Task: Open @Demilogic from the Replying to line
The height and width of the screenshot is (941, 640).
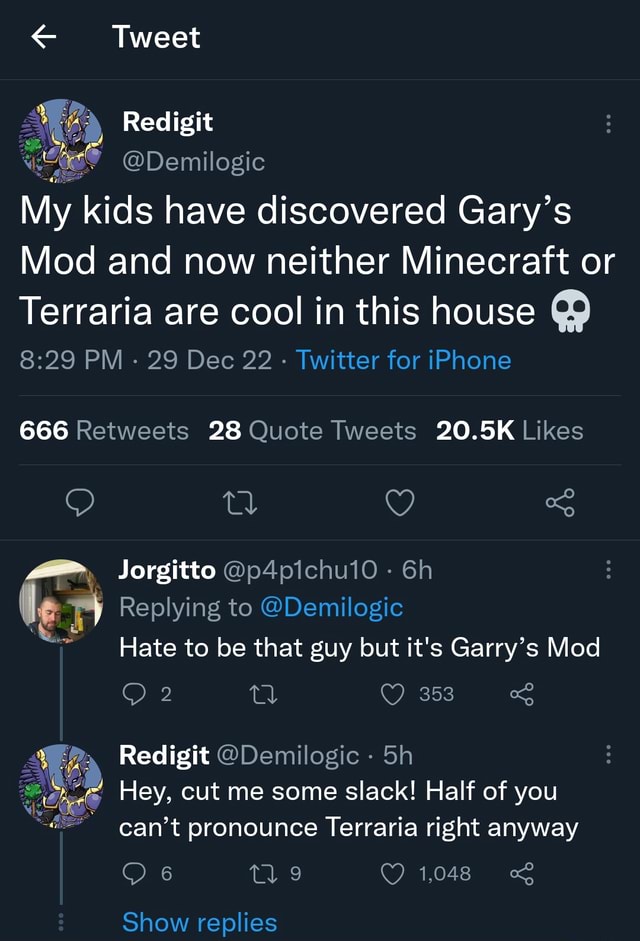Action: (x=334, y=607)
